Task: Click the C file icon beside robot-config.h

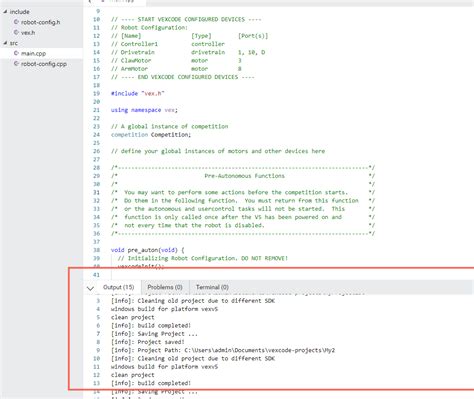Action: (x=16, y=22)
